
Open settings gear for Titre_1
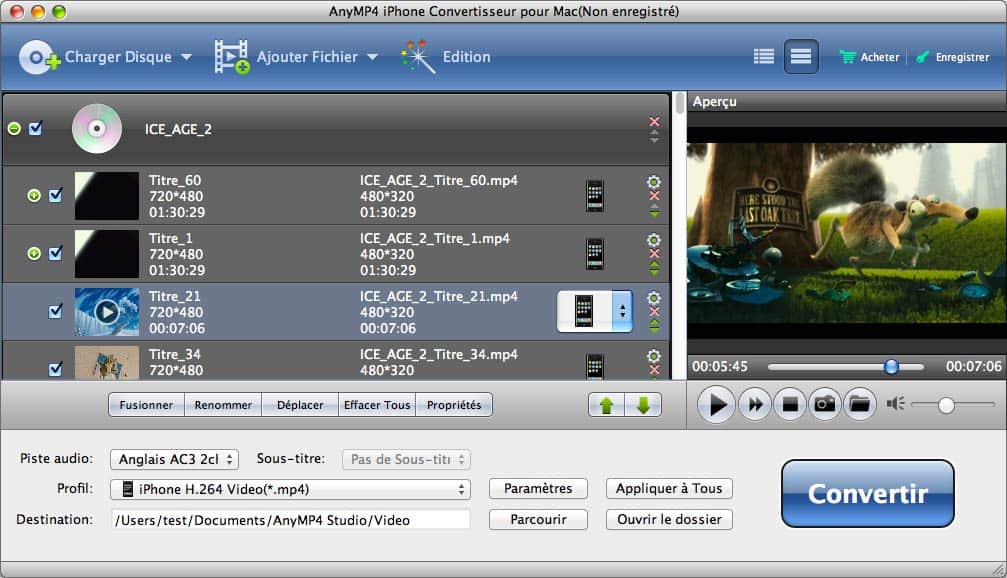coord(654,240)
